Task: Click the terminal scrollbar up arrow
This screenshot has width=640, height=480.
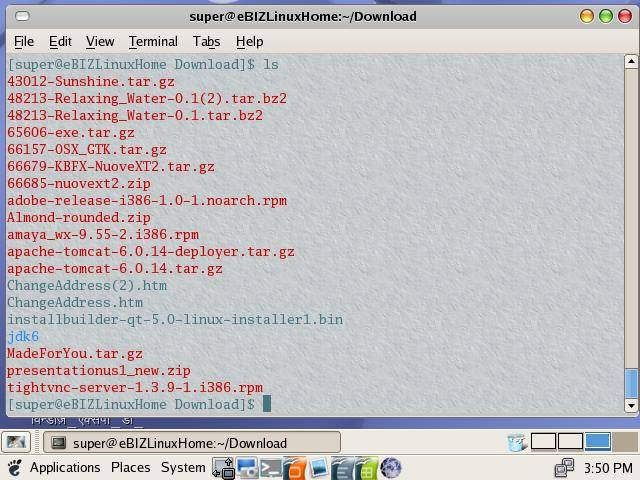Action: pyautogui.click(x=631, y=62)
